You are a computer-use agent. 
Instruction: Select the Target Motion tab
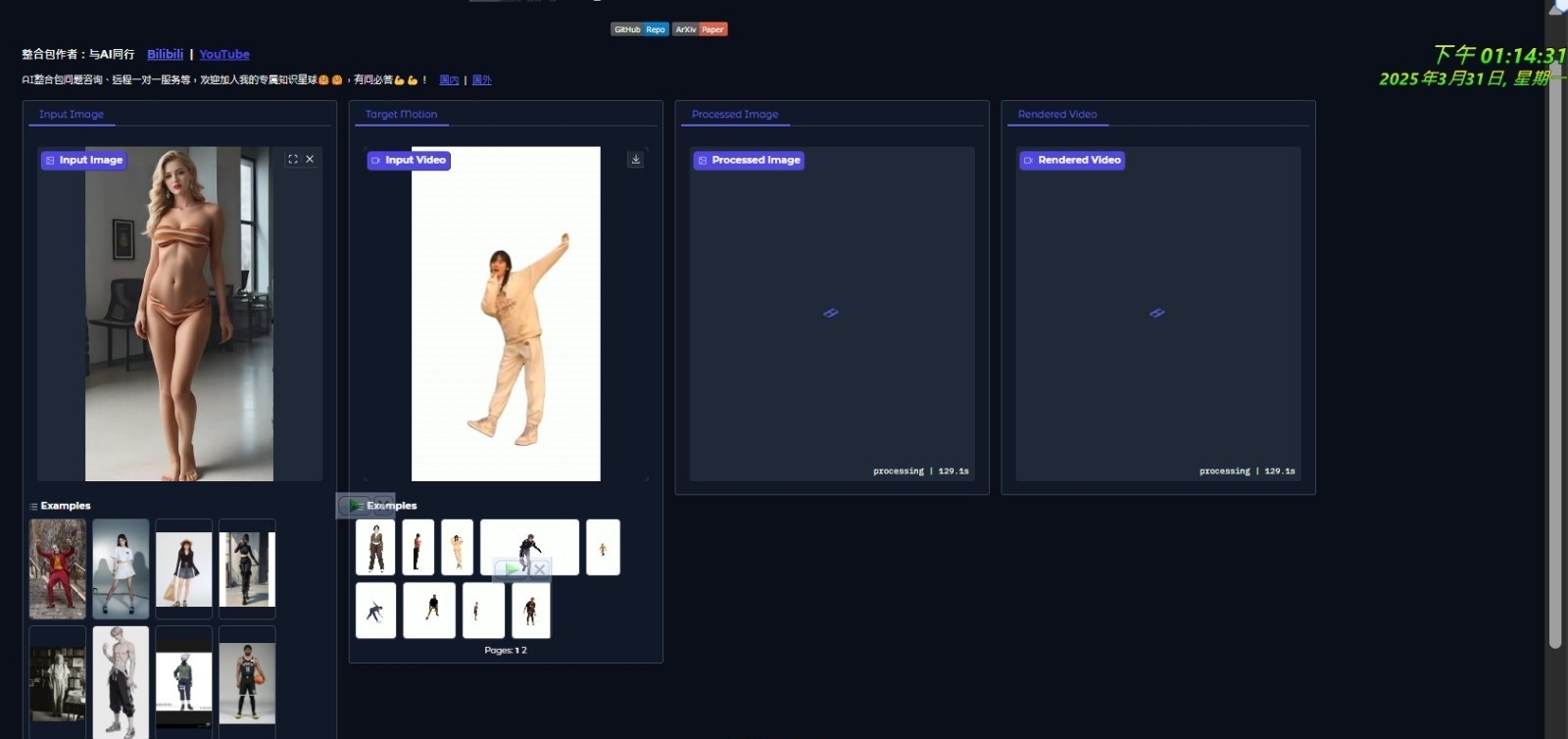pyautogui.click(x=401, y=115)
